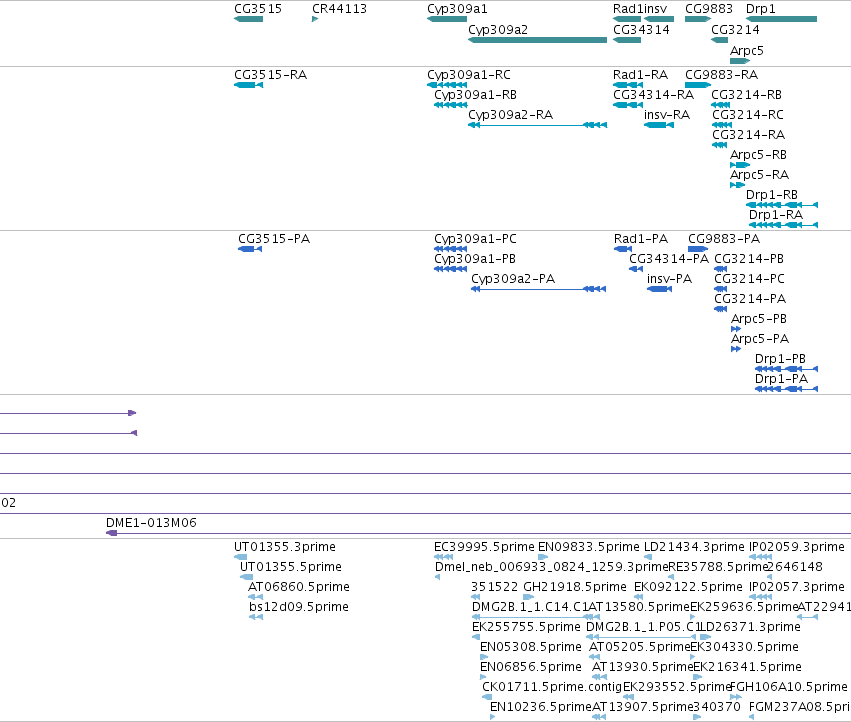Viewport: 851px width, 722px height.
Task: Open the IP02057.3prime EST label
Action: [x=796, y=587]
